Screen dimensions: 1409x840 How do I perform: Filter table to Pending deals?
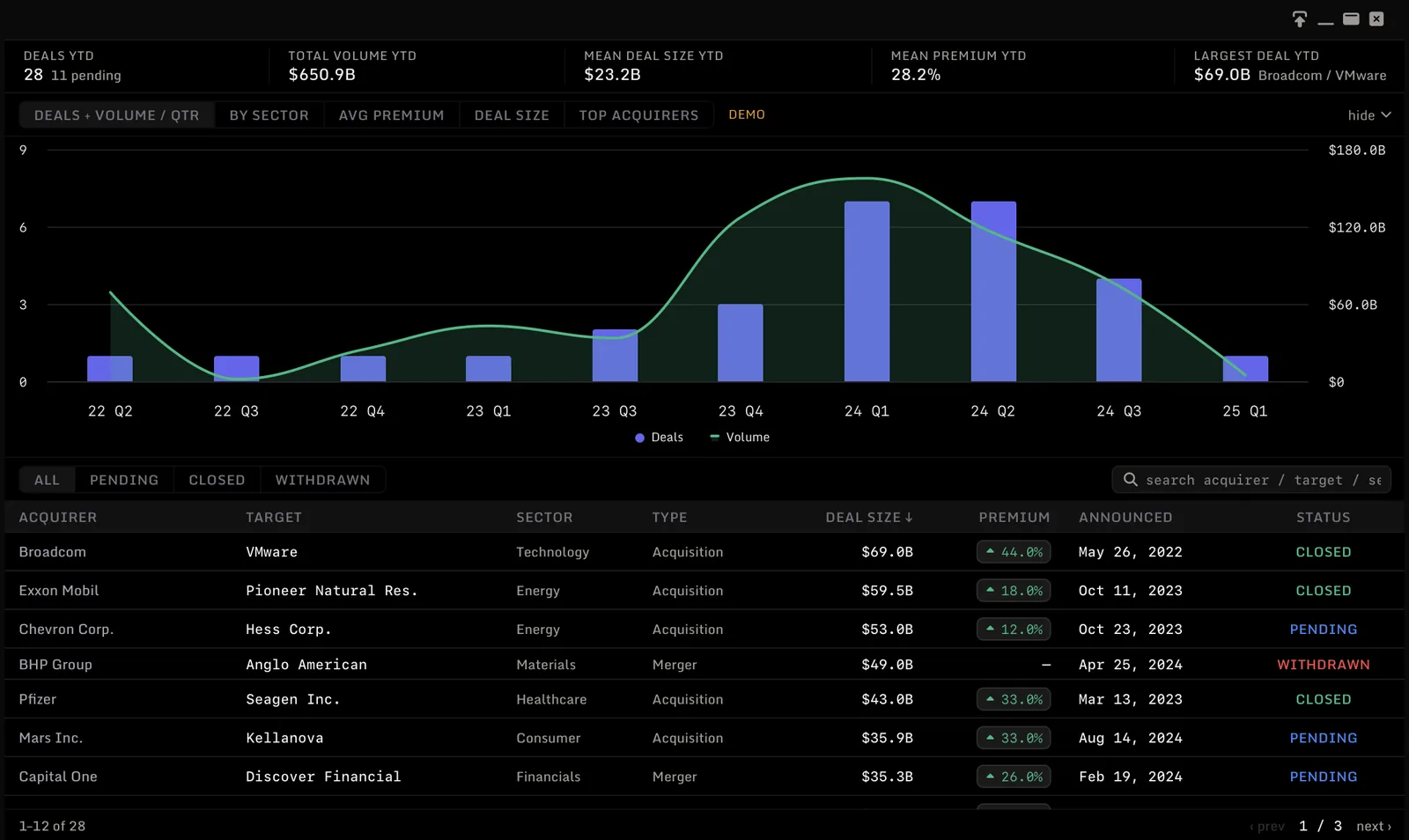tap(124, 480)
